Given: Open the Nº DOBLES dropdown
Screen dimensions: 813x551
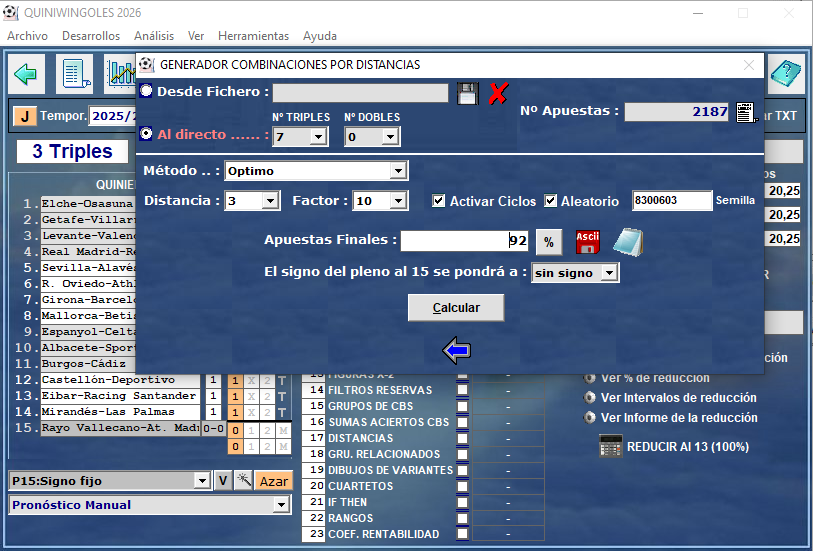Looking at the screenshot, I should point(389,137).
